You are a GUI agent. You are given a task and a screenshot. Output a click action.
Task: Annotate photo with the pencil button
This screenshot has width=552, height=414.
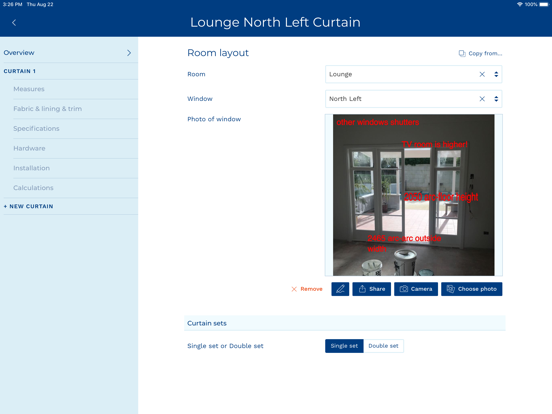coord(340,289)
